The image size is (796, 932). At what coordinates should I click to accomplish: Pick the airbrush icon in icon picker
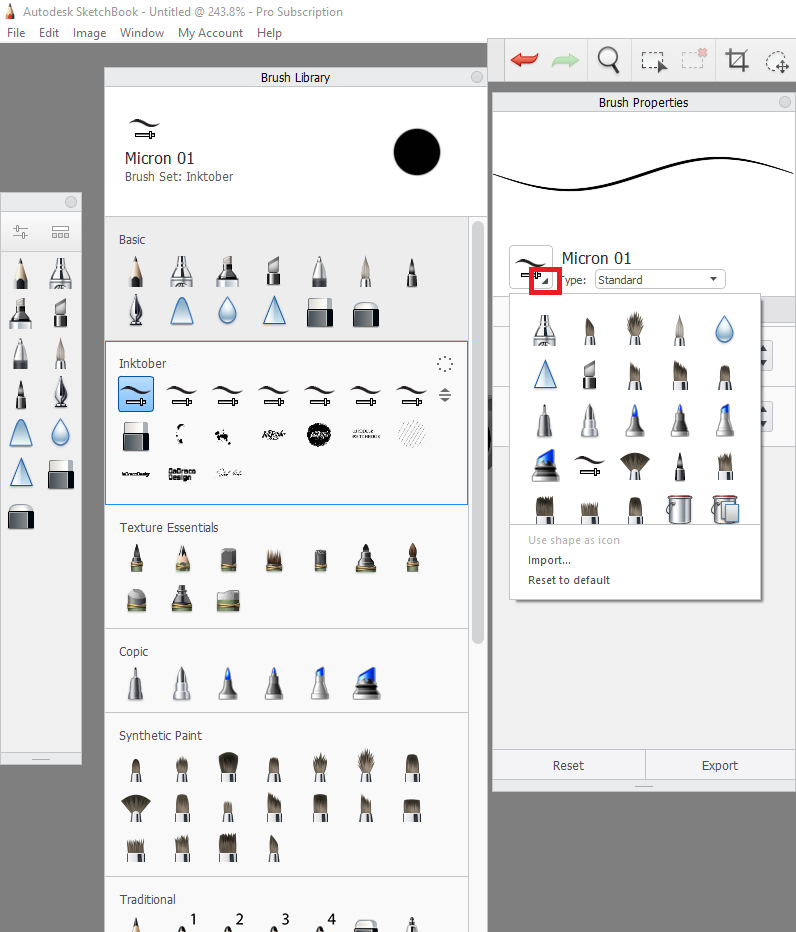pos(545,330)
